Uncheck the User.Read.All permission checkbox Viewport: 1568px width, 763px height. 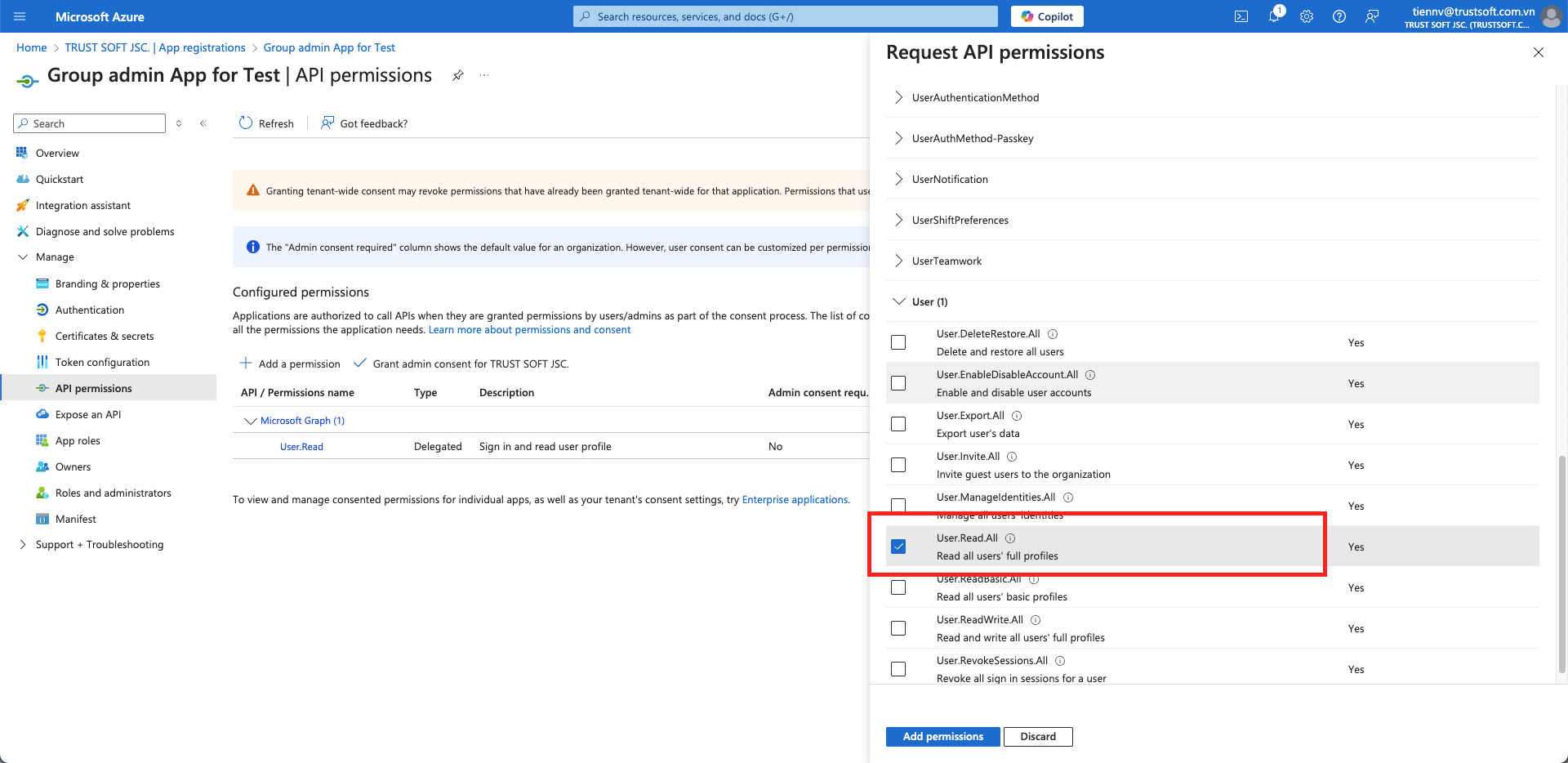click(x=898, y=547)
